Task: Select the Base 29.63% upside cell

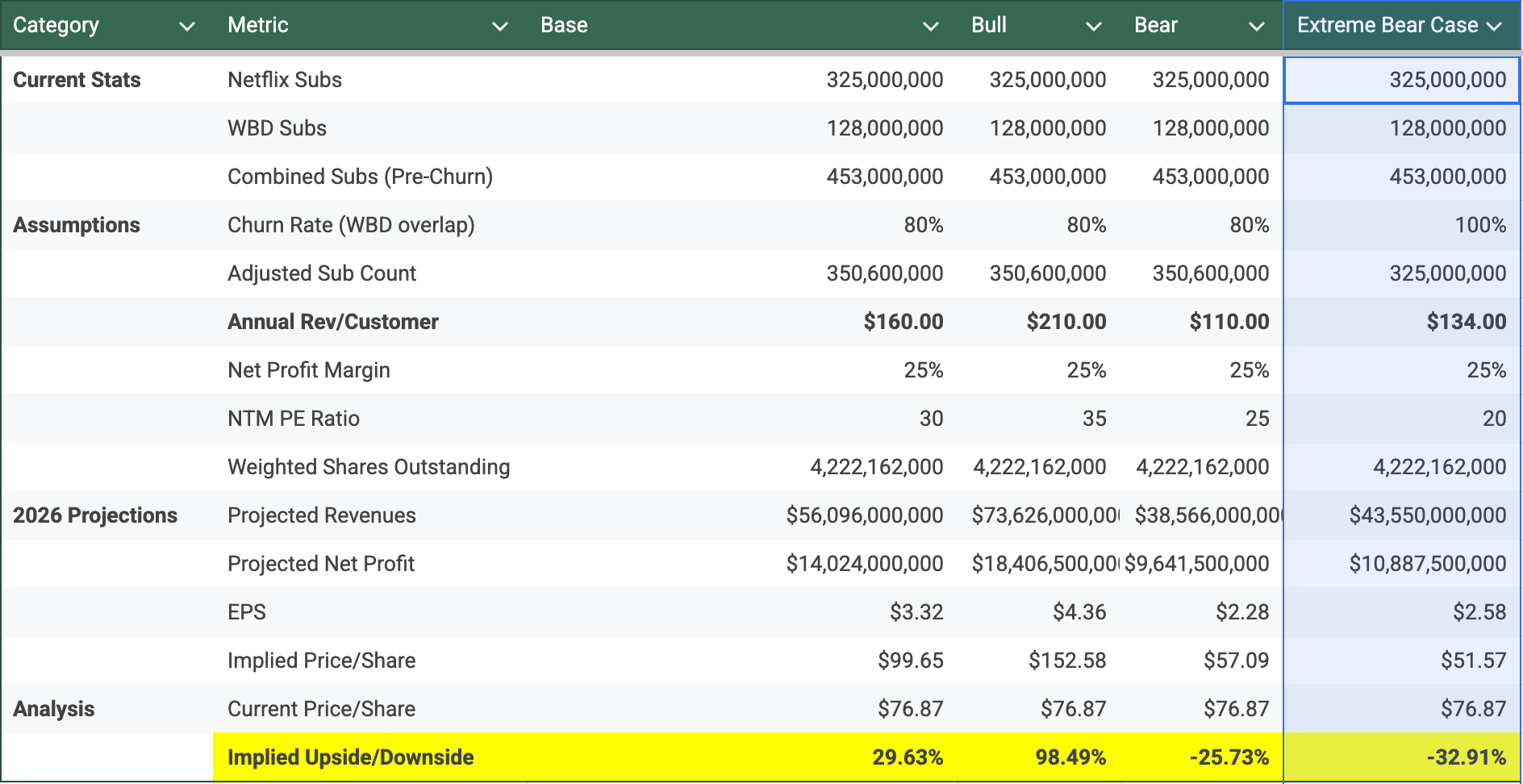Action: [x=742, y=757]
